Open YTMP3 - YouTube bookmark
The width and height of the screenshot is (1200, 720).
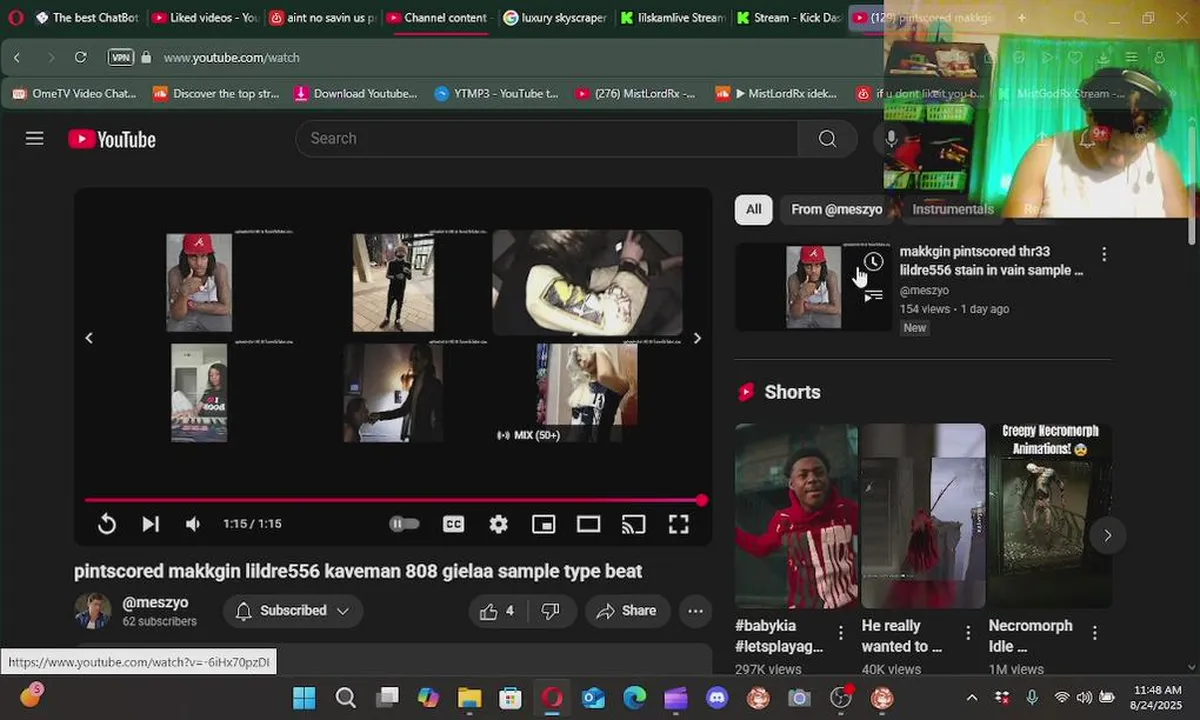tap(496, 94)
